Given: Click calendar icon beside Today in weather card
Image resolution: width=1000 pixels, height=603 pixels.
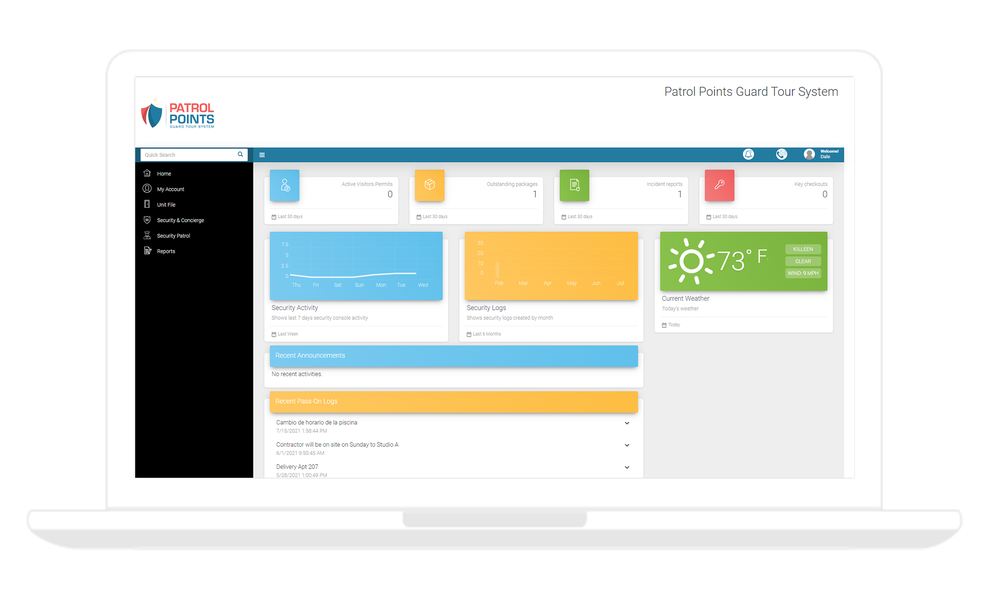Looking at the screenshot, I should pos(664,325).
